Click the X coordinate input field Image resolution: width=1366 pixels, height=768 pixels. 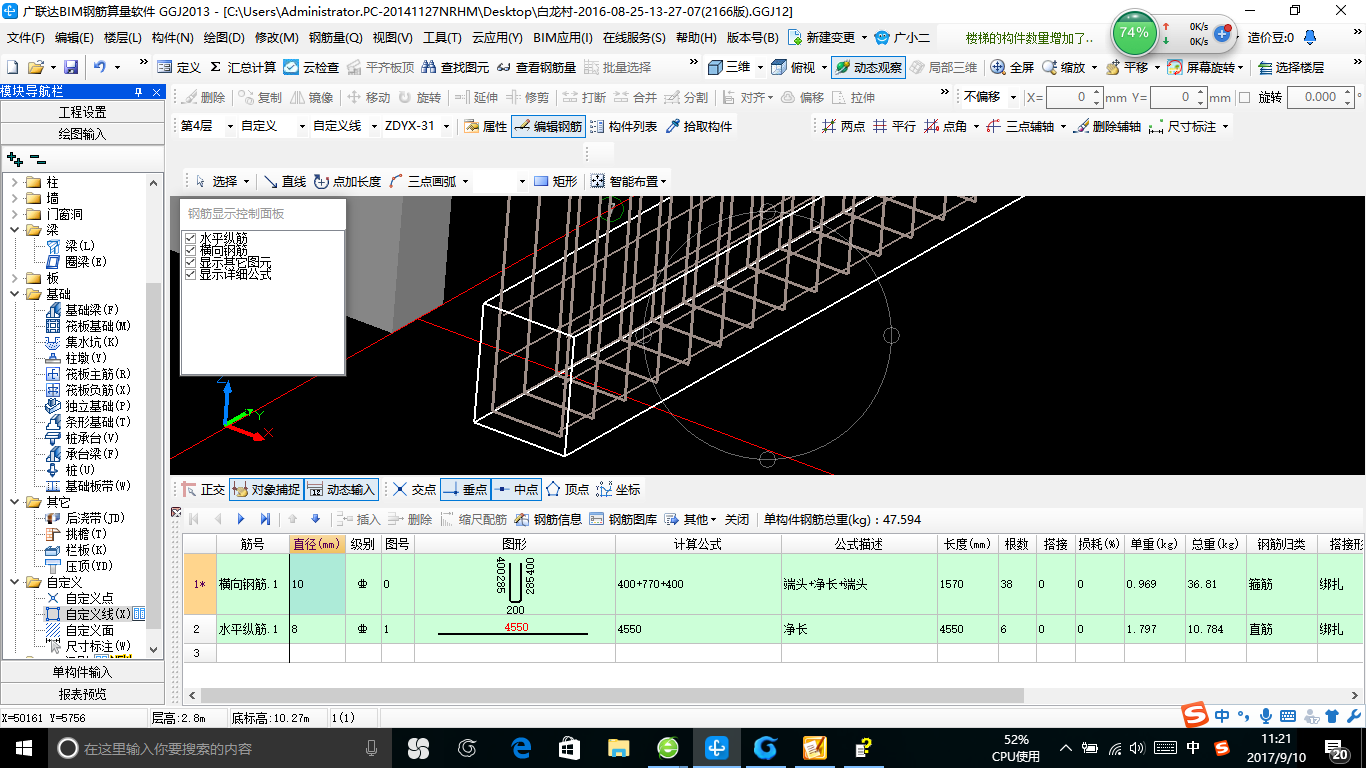(1074, 97)
